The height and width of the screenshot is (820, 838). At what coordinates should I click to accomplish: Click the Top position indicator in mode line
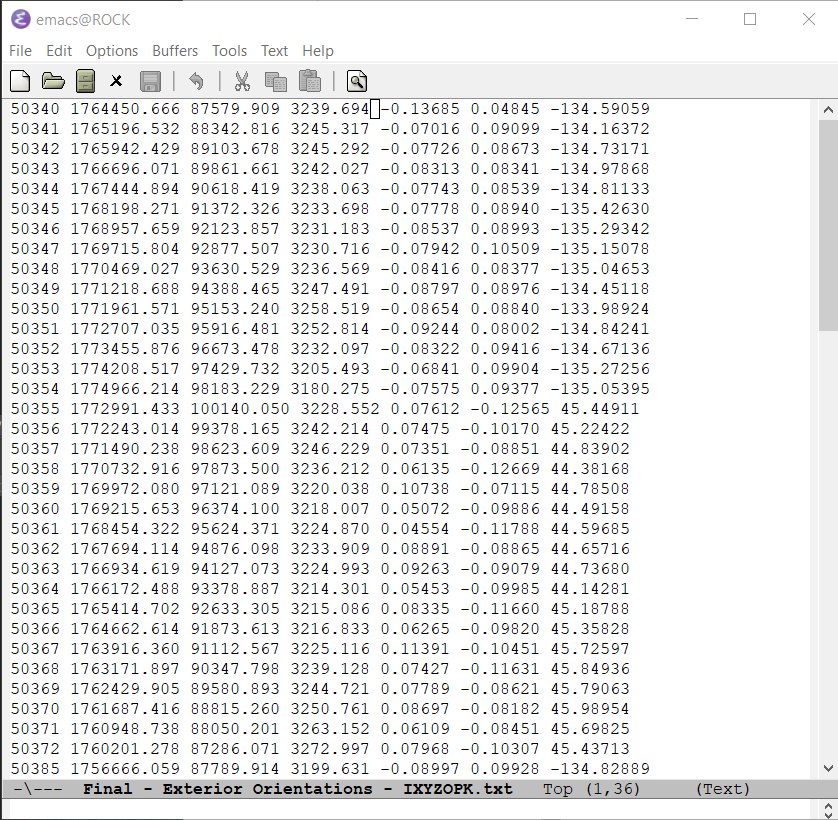(557, 788)
